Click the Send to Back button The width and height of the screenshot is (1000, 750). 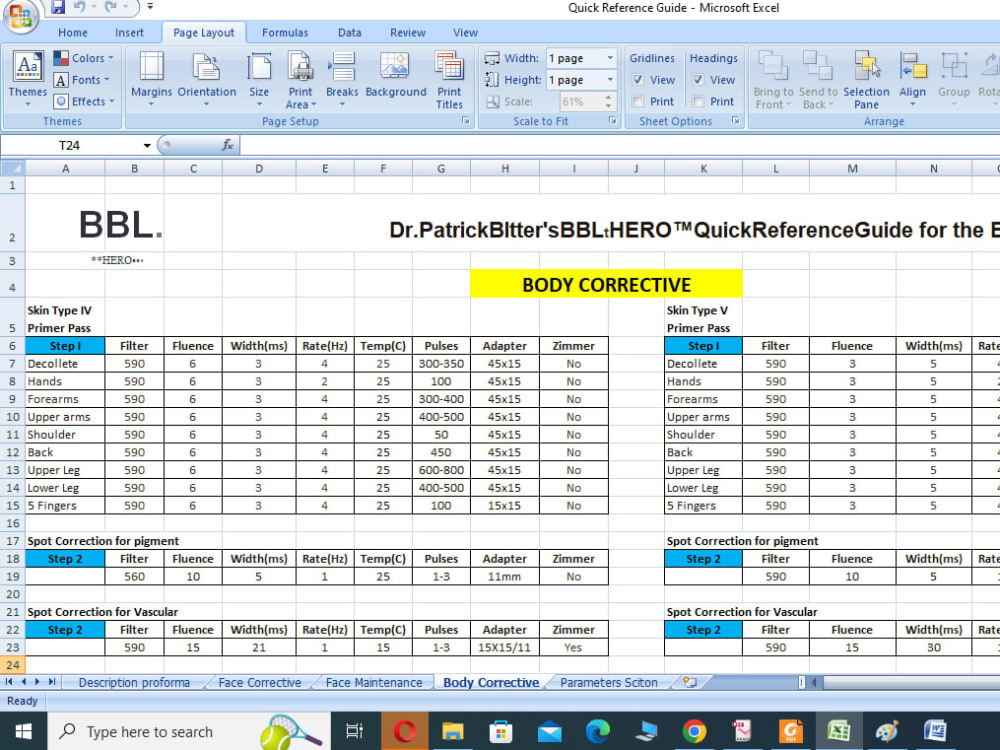[x=818, y=79]
